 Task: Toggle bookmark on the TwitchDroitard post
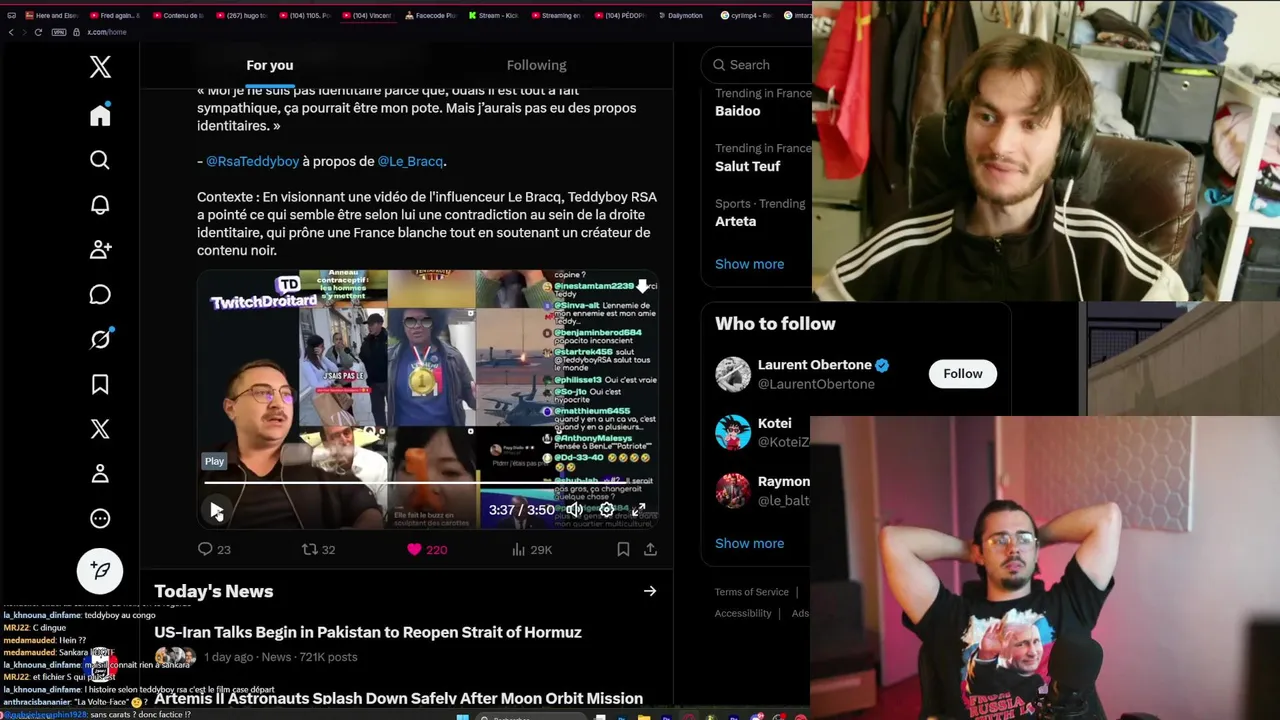(623, 549)
